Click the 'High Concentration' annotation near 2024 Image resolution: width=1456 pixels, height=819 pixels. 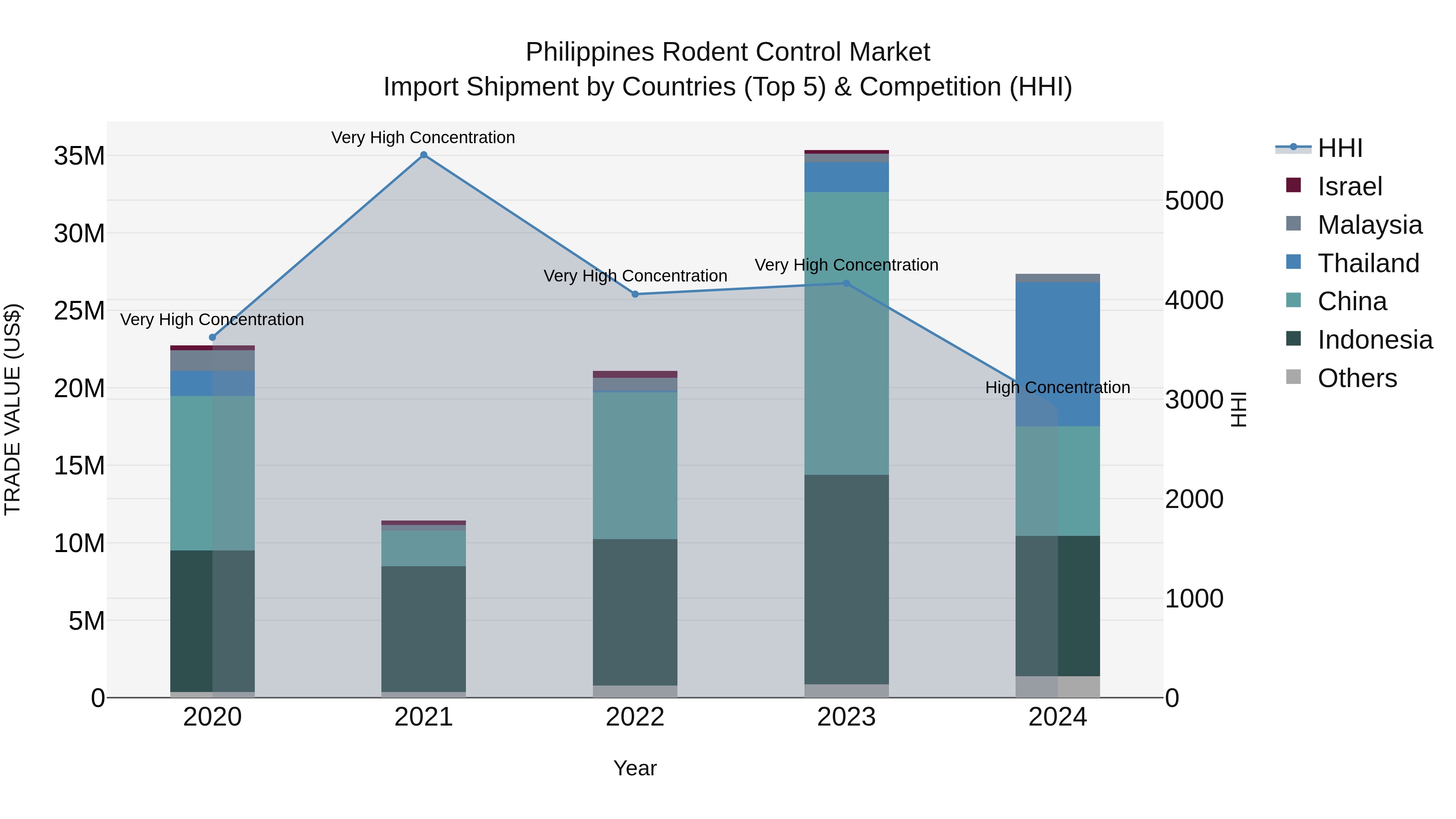(x=1058, y=388)
